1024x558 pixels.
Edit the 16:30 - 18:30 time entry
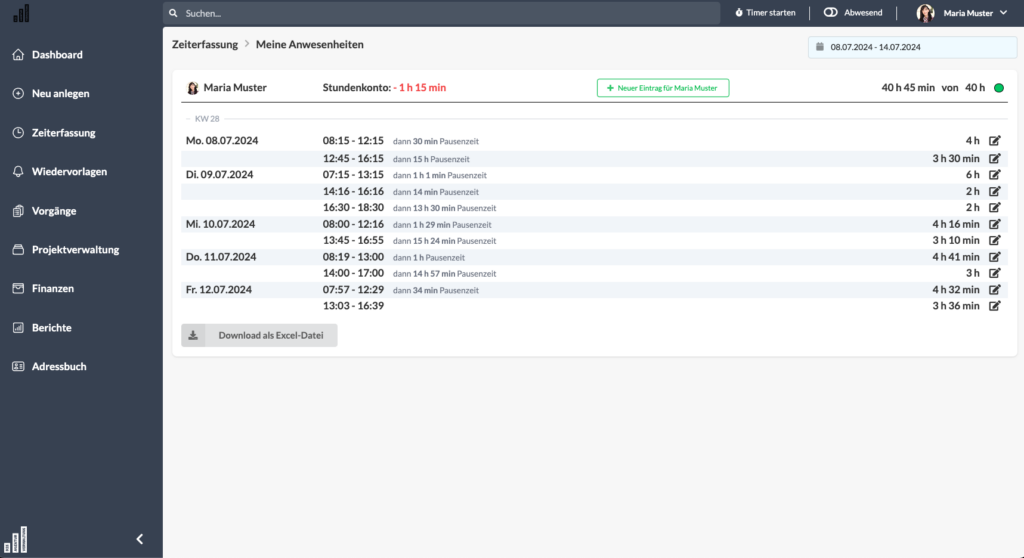994,207
